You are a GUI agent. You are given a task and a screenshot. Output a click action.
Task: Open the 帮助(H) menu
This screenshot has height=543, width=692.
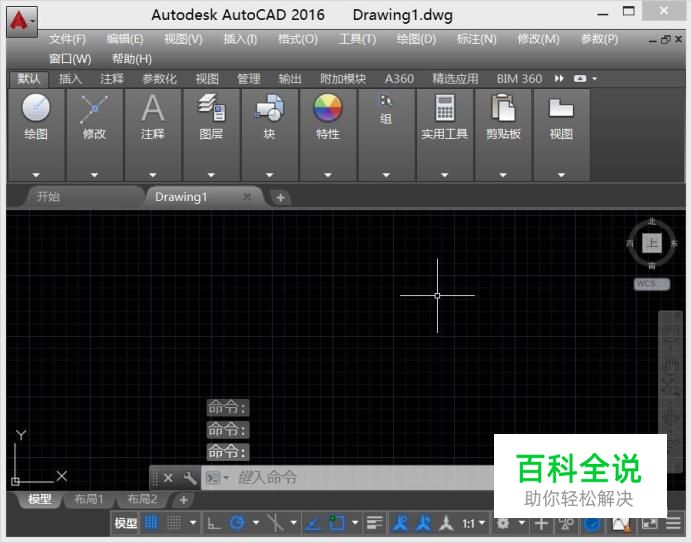pos(132,59)
